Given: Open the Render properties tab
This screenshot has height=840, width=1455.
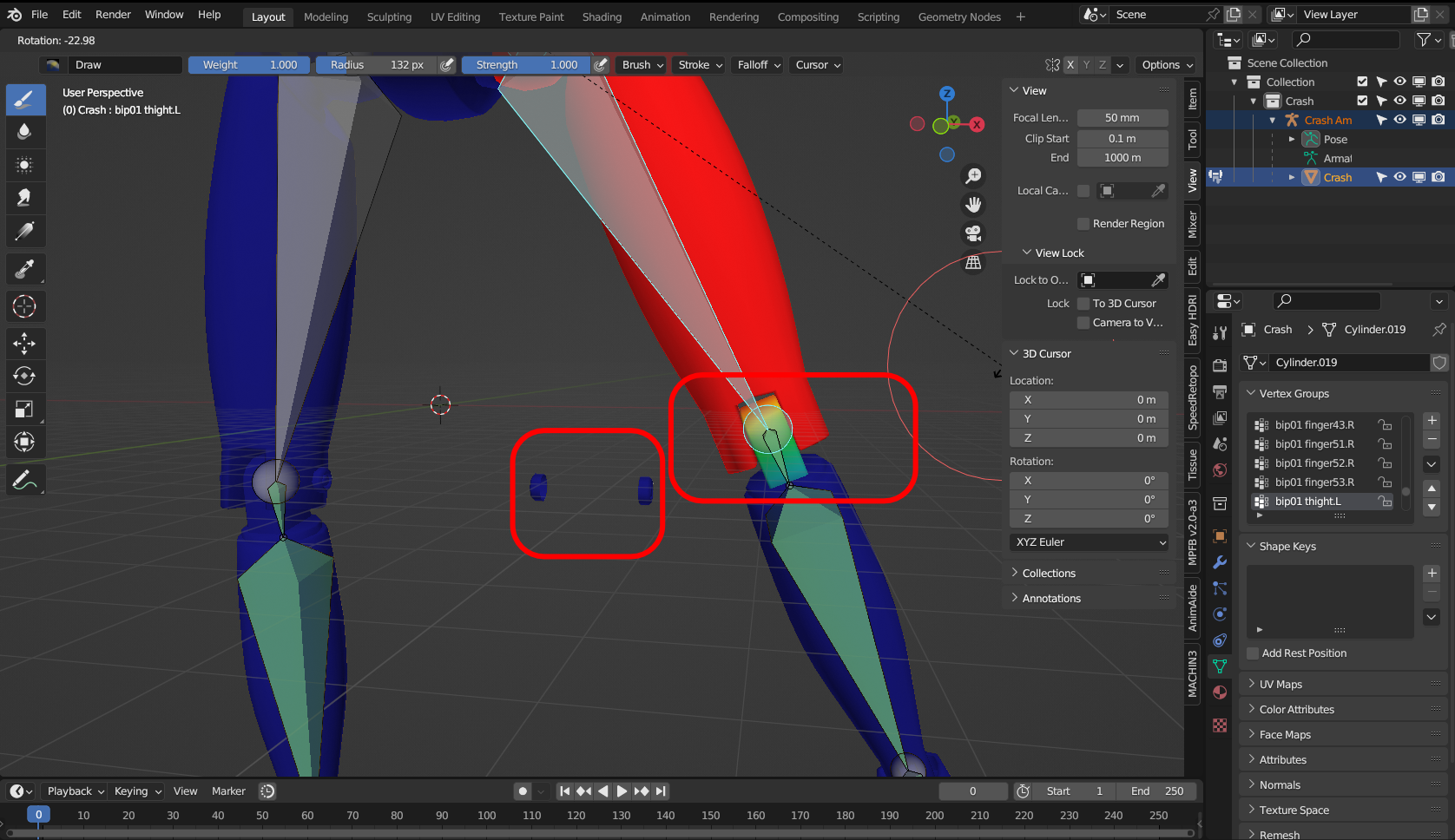Looking at the screenshot, I should [x=1220, y=365].
